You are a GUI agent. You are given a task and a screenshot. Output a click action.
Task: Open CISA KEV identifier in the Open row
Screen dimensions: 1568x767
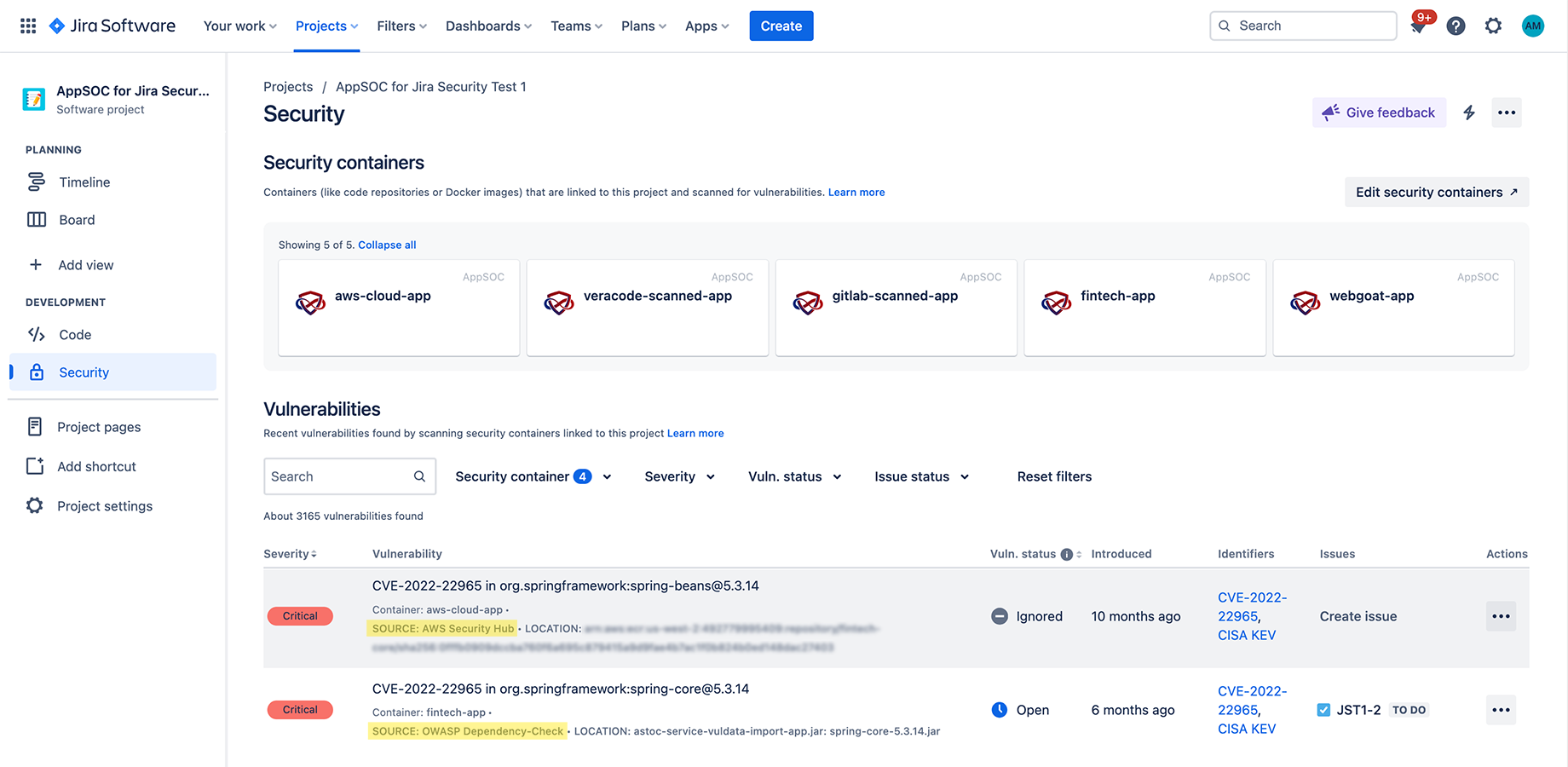(1247, 729)
